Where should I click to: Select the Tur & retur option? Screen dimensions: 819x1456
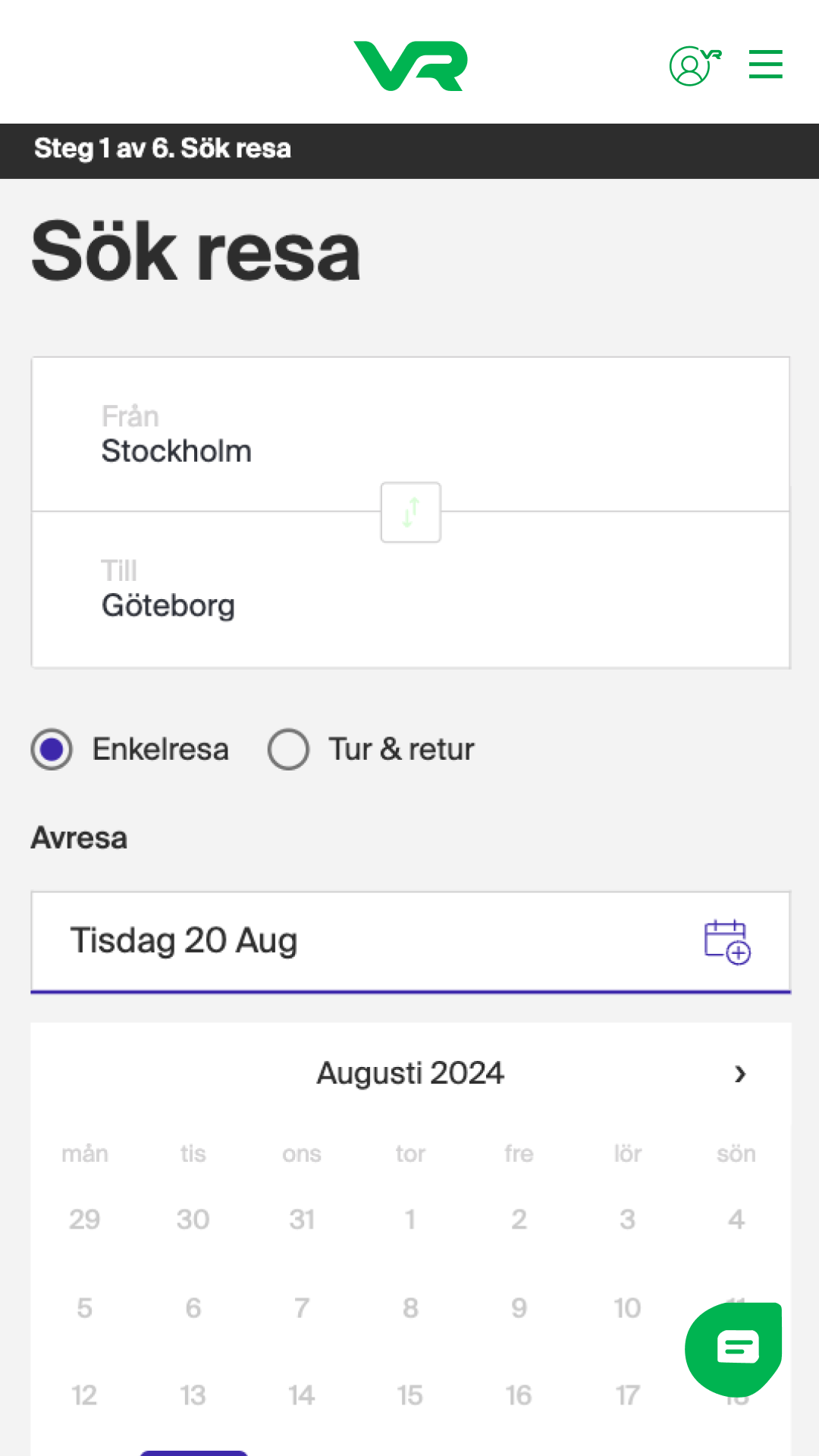289,749
